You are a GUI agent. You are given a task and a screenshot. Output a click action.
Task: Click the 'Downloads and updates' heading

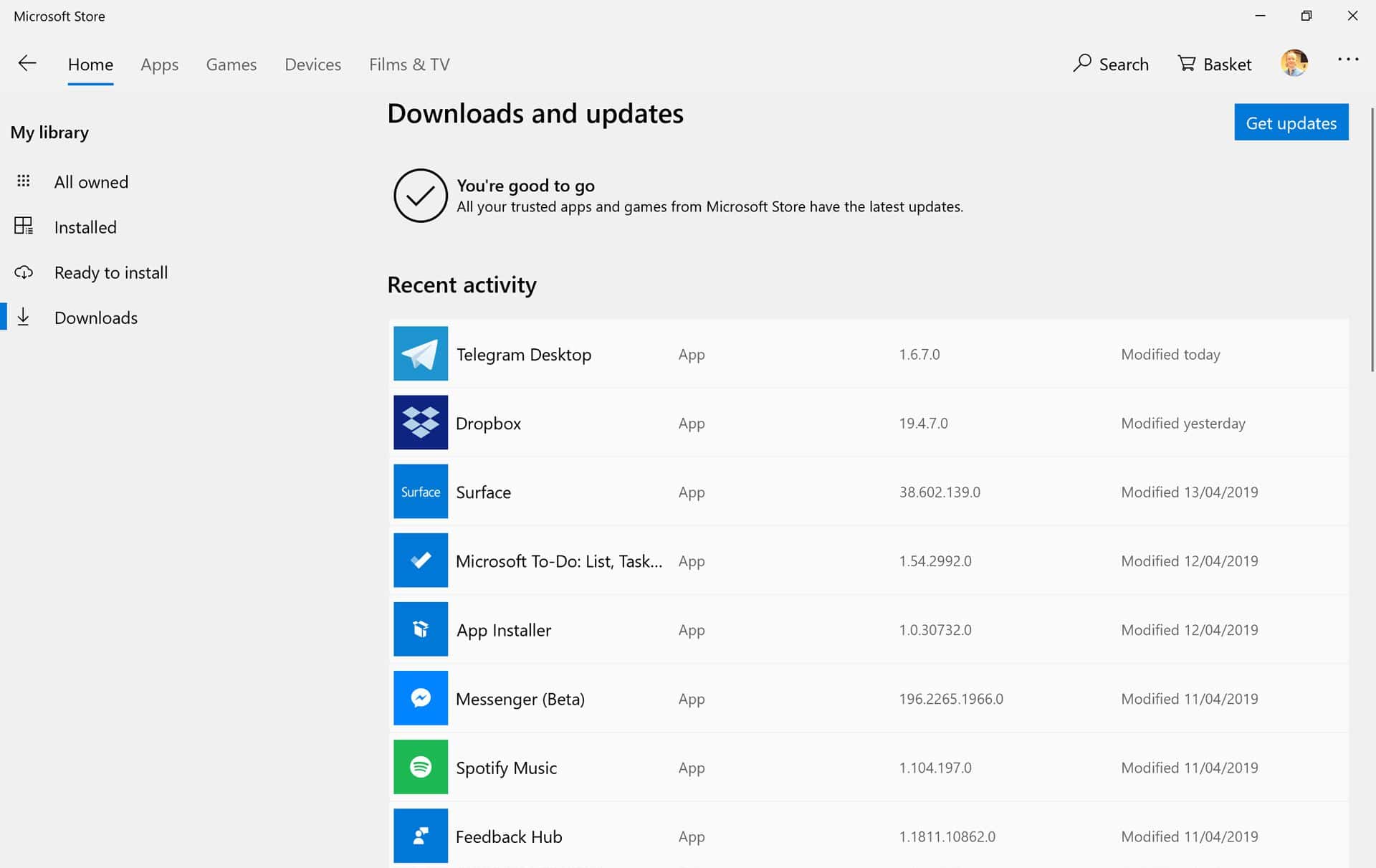tap(535, 113)
